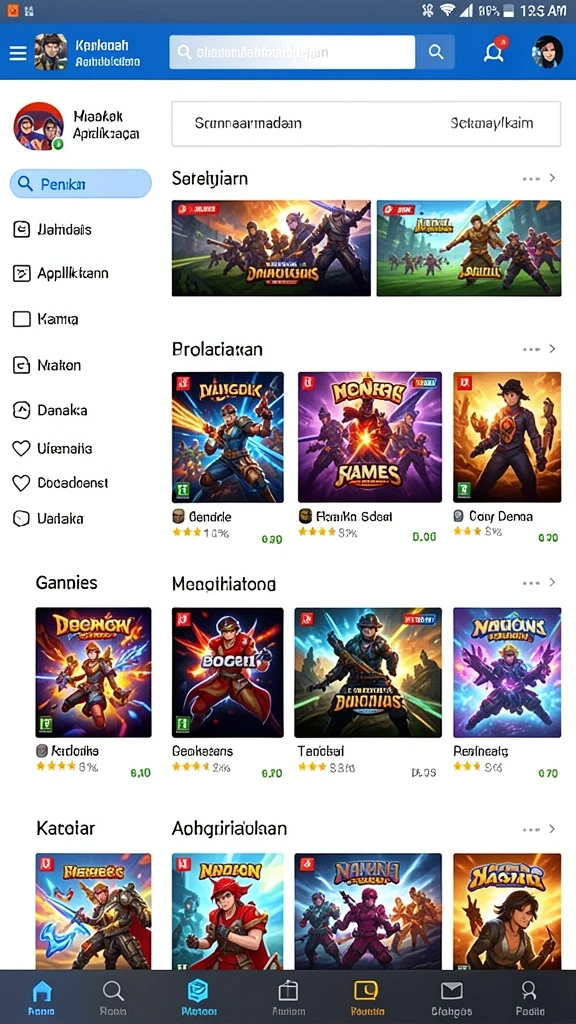Open three-dot options for Aohgririaolaan section
The width and height of the screenshot is (576, 1024).
[x=531, y=829]
